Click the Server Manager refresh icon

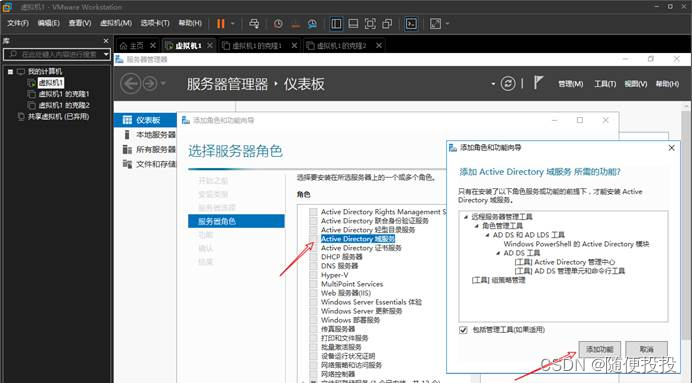(x=508, y=83)
